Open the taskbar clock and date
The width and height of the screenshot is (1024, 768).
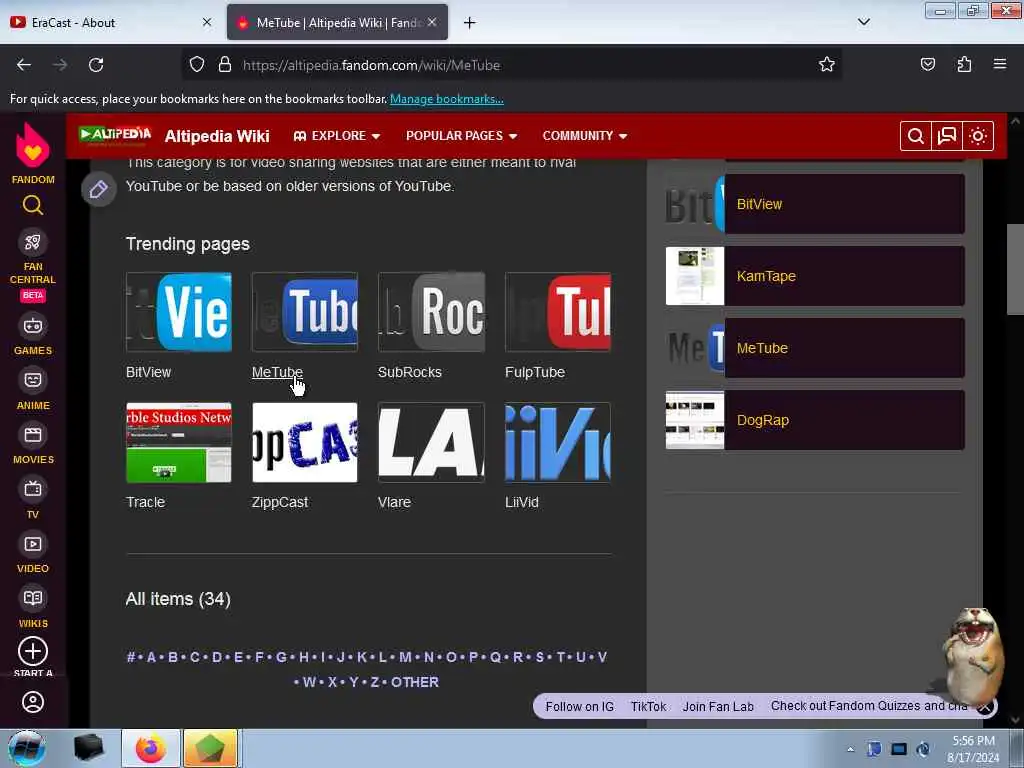(x=973, y=749)
